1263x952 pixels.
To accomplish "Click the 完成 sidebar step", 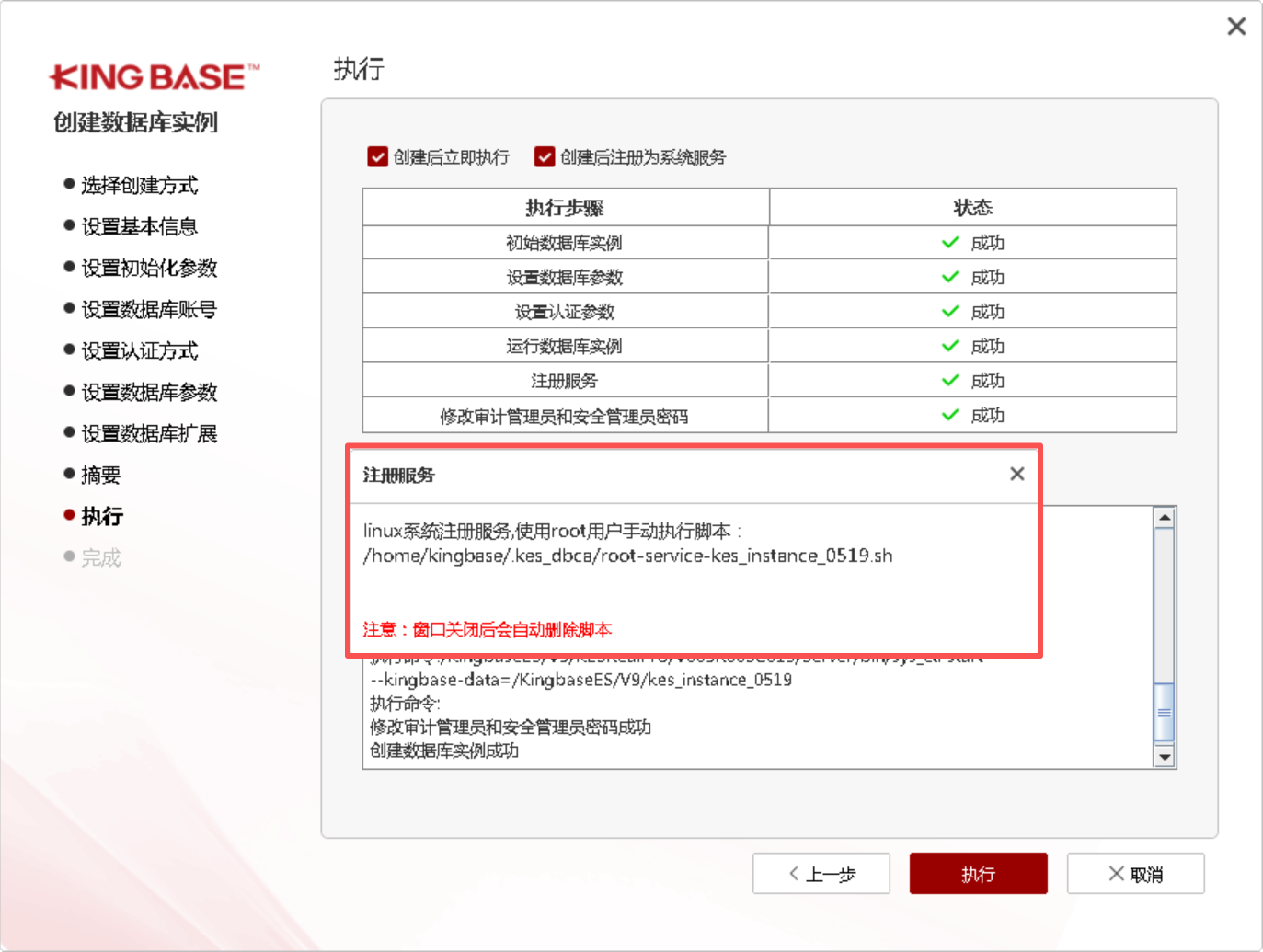I will pos(100,557).
